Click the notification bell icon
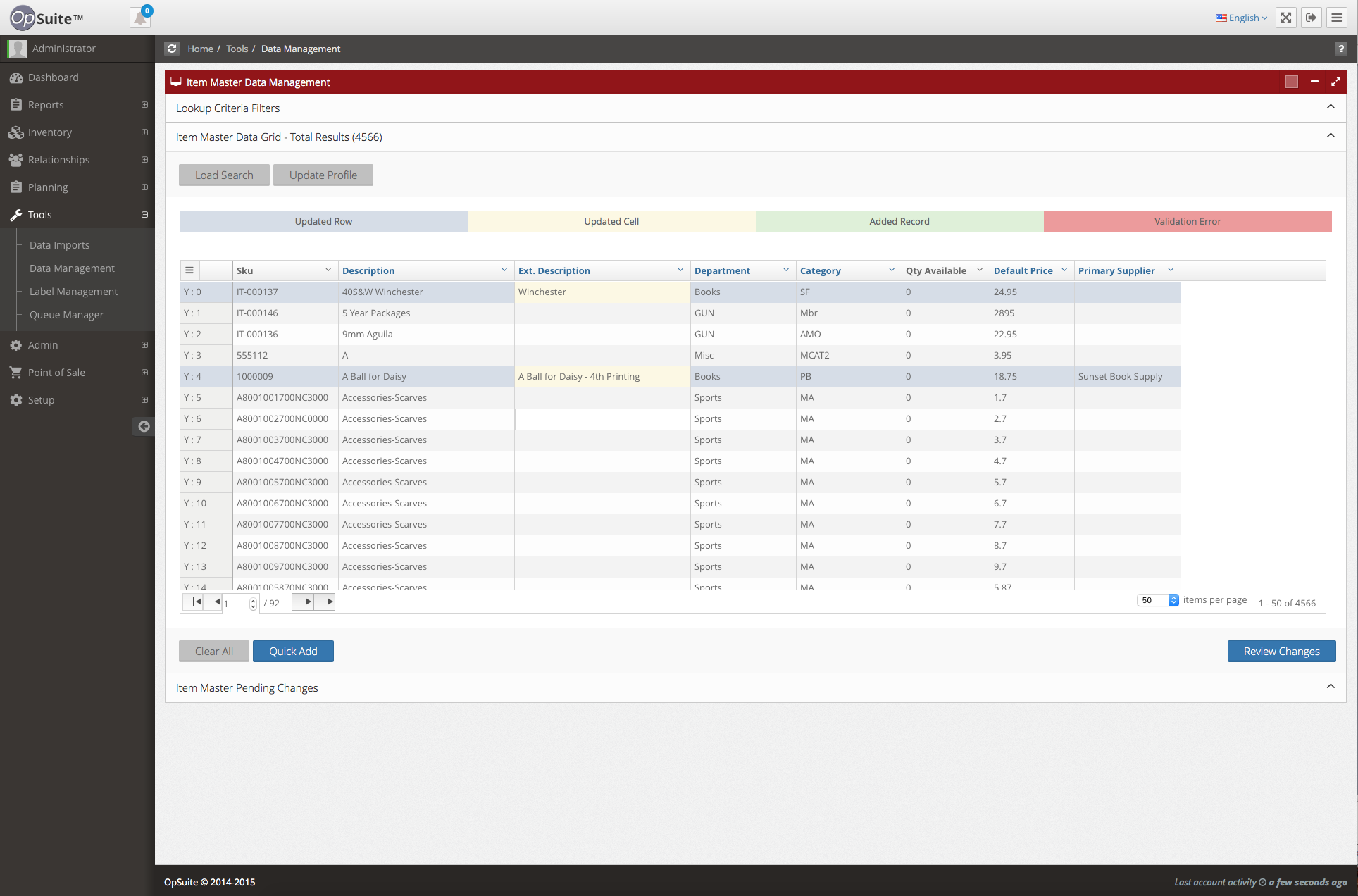The width and height of the screenshot is (1358, 896). tap(140, 18)
